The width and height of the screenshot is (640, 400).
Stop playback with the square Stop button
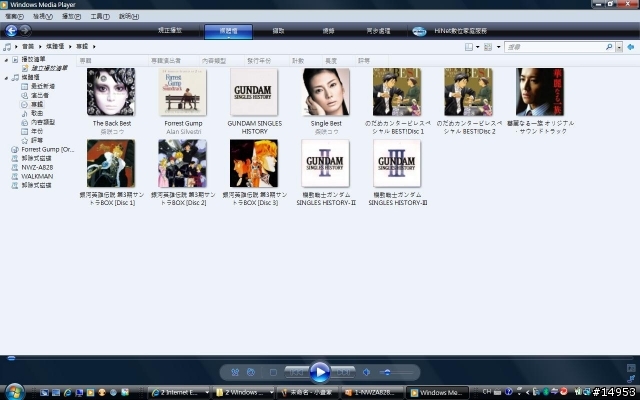coord(273,372)
